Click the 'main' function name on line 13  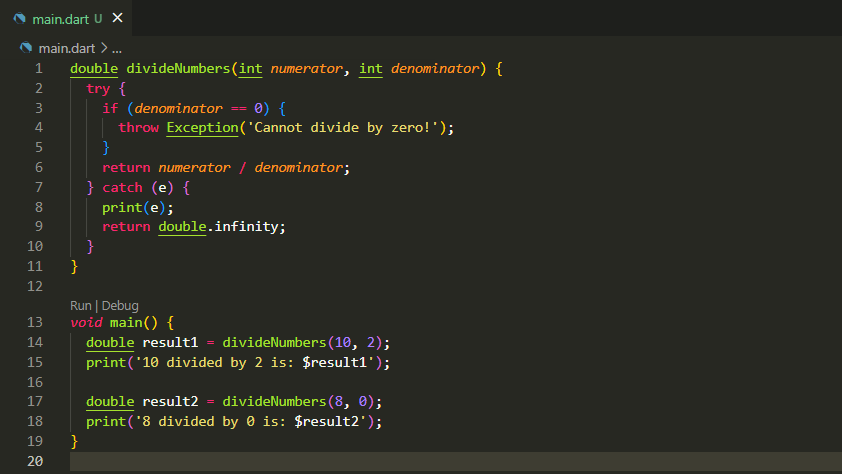point(126,322)
